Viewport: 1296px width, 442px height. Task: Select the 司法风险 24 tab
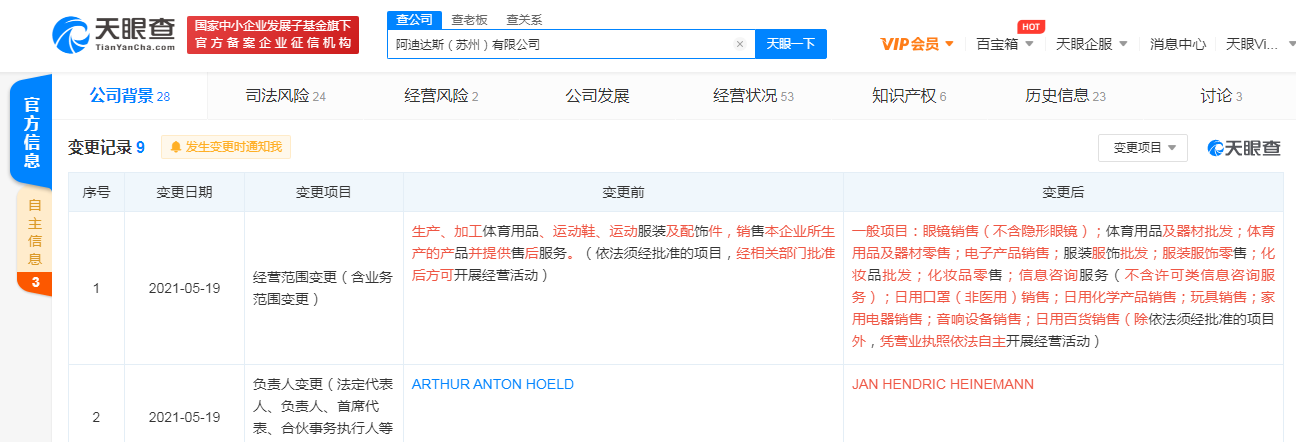[286, 96]
